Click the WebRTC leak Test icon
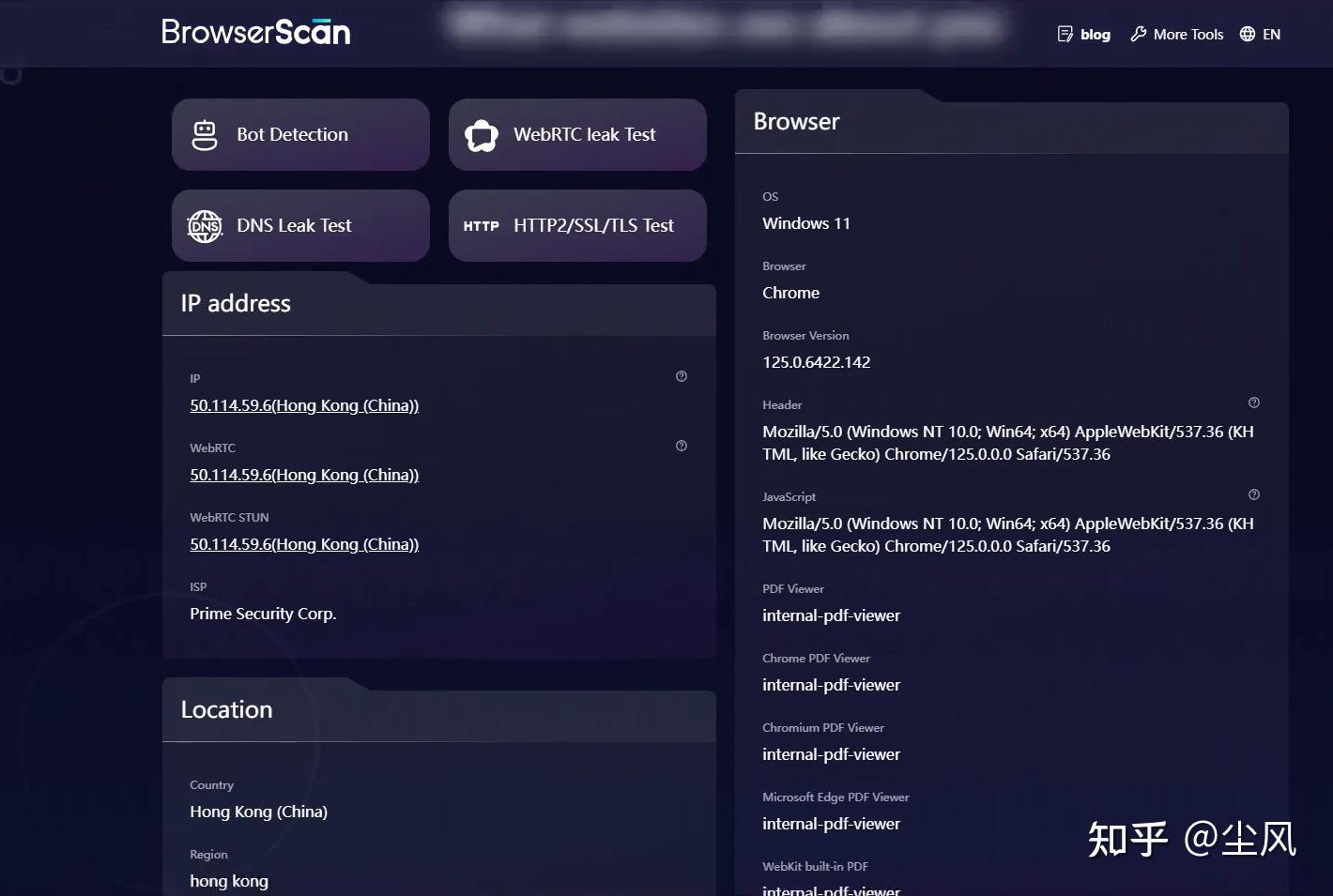This screenshot has height=896, width=1333. point(482,135)
